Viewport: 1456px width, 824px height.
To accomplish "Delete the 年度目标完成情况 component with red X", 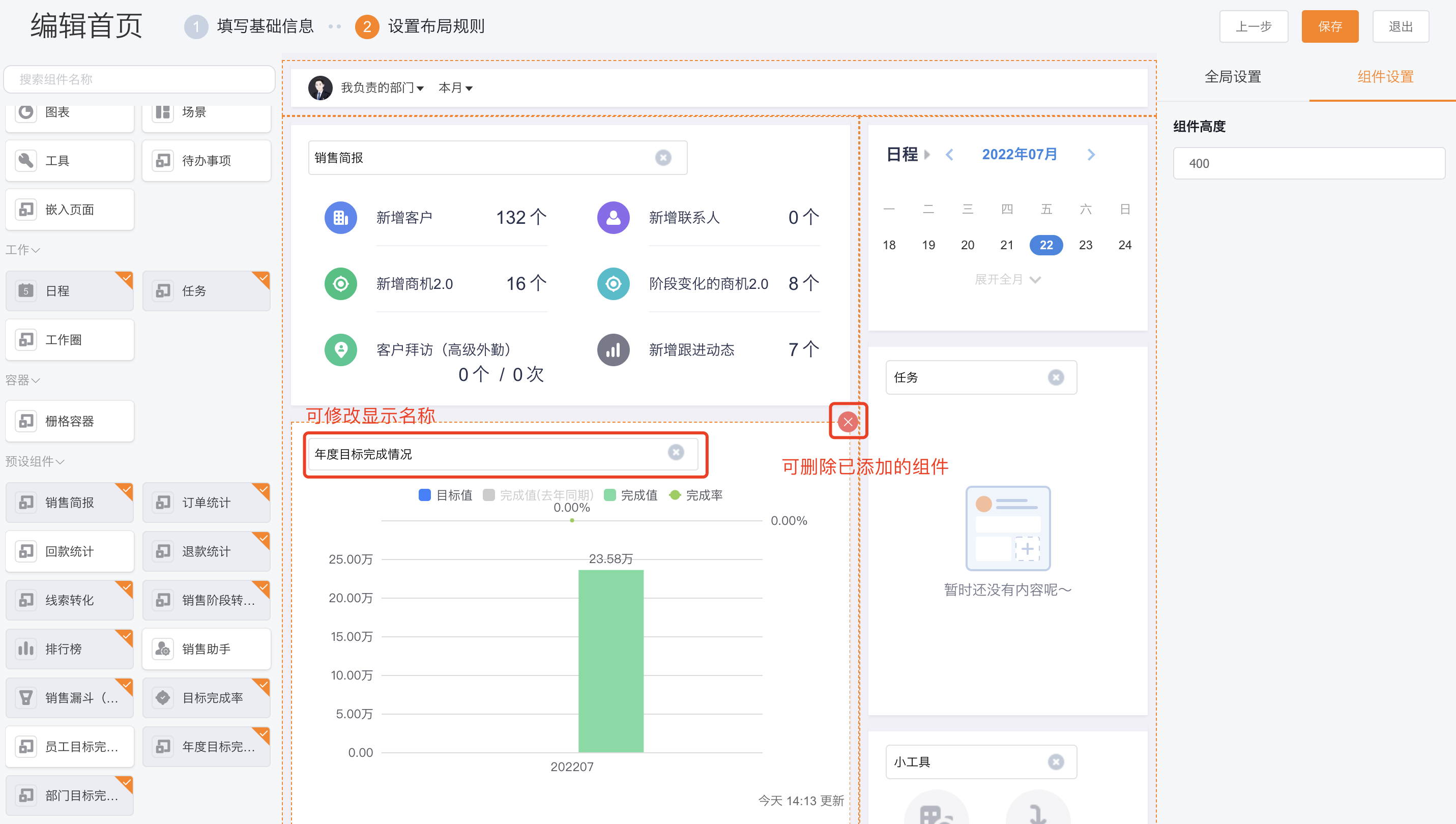I will coord(848,422).
